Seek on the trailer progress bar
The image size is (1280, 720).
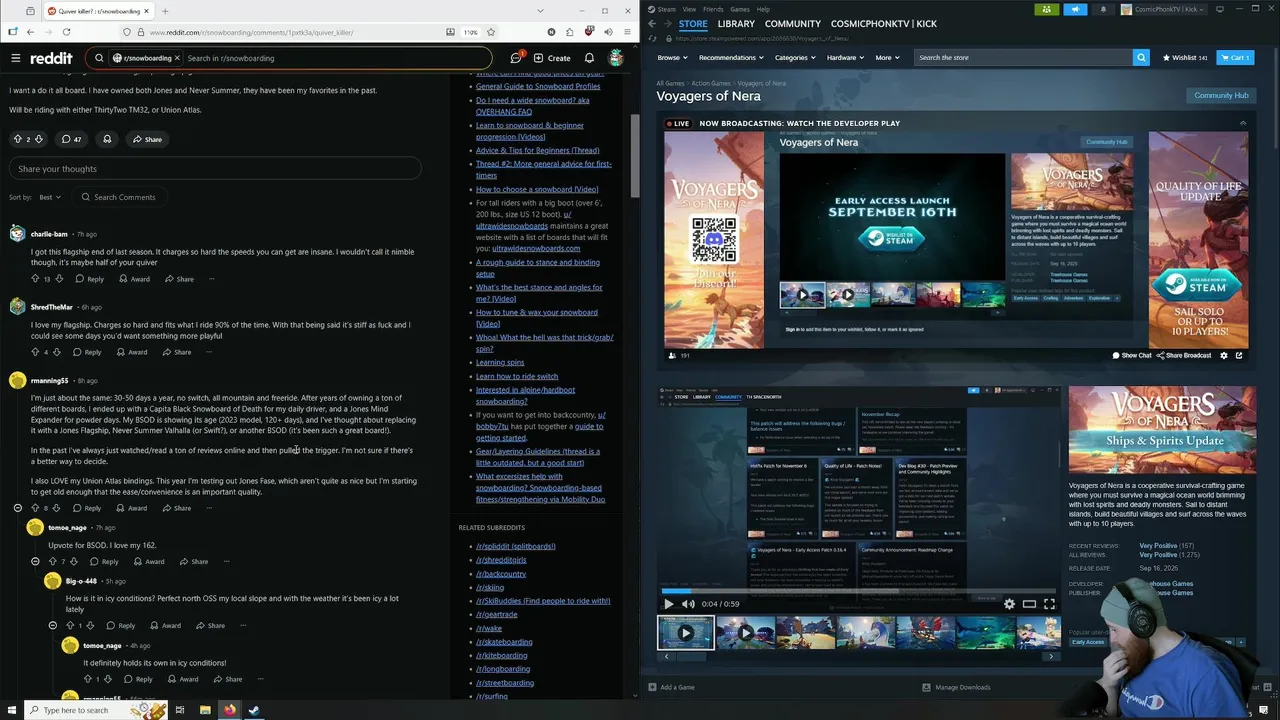858,591
